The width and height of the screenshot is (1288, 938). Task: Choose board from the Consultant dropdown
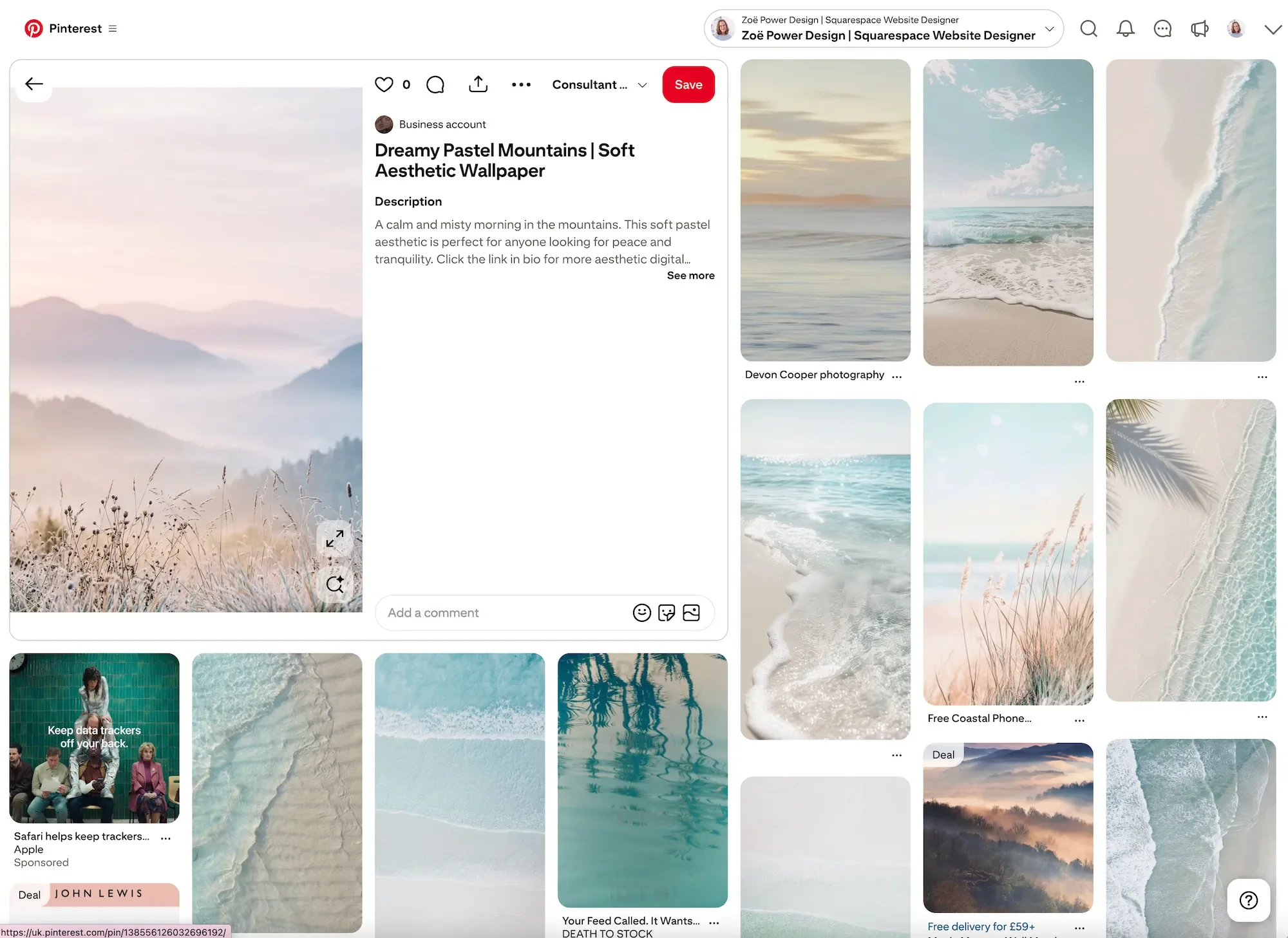click(600, 84)
